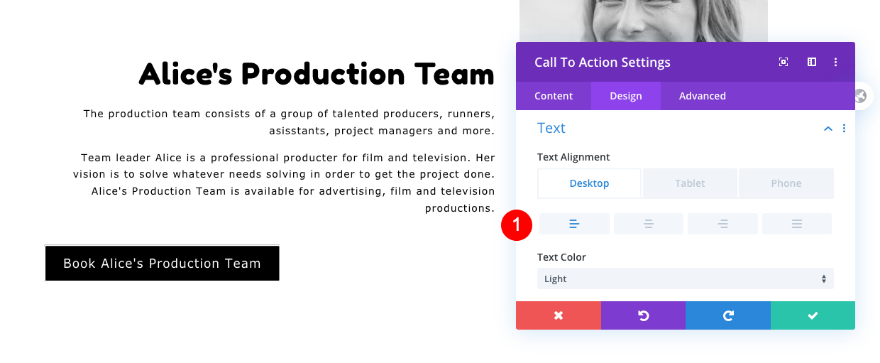Open the Text section options dots
This screenshot has width=880, height=363.
click(x=844, y=128)
